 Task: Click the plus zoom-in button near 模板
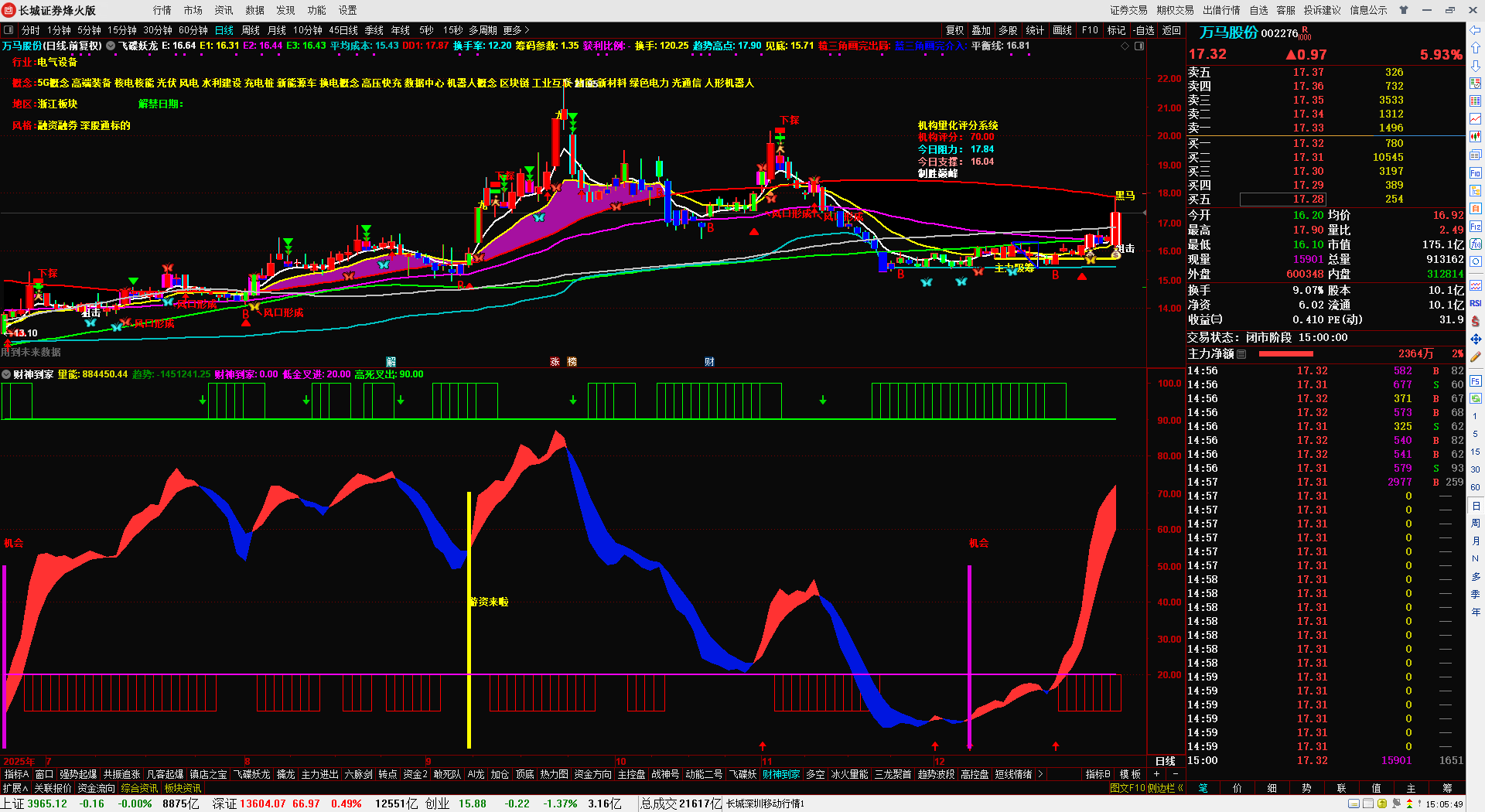click(x=1157, y=774)
